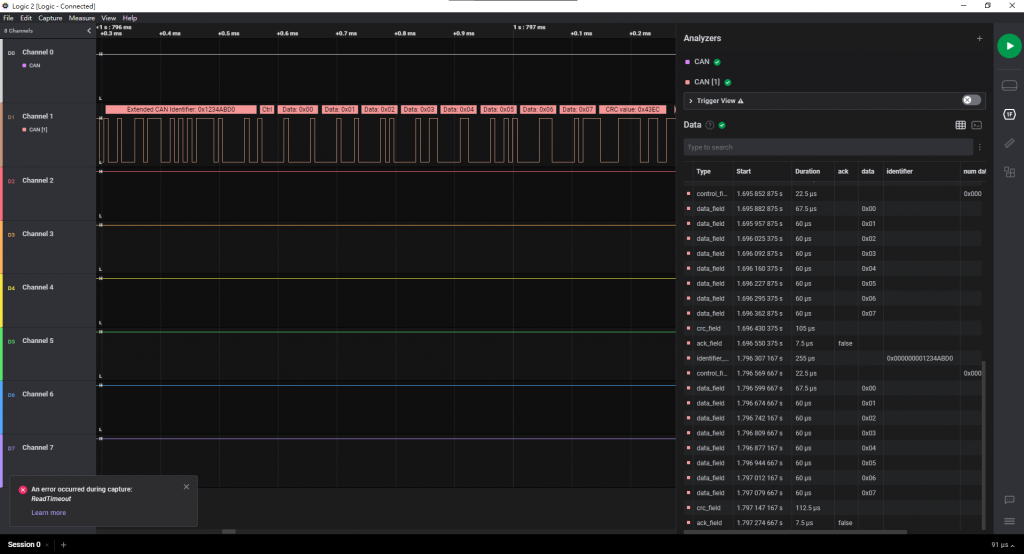Open the Capture menu
This screenshot has width=1024, height=554.
[x=50, y=18]
